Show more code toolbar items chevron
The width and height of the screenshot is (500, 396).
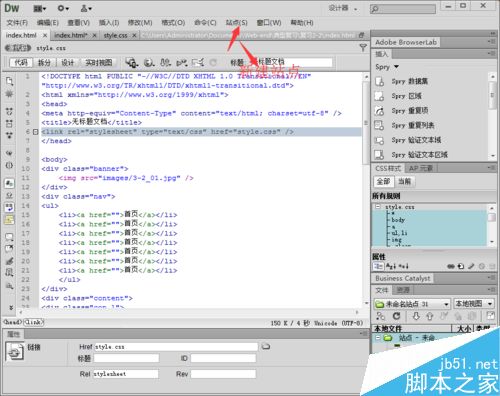pyautogui.click(x=11, y=307)
